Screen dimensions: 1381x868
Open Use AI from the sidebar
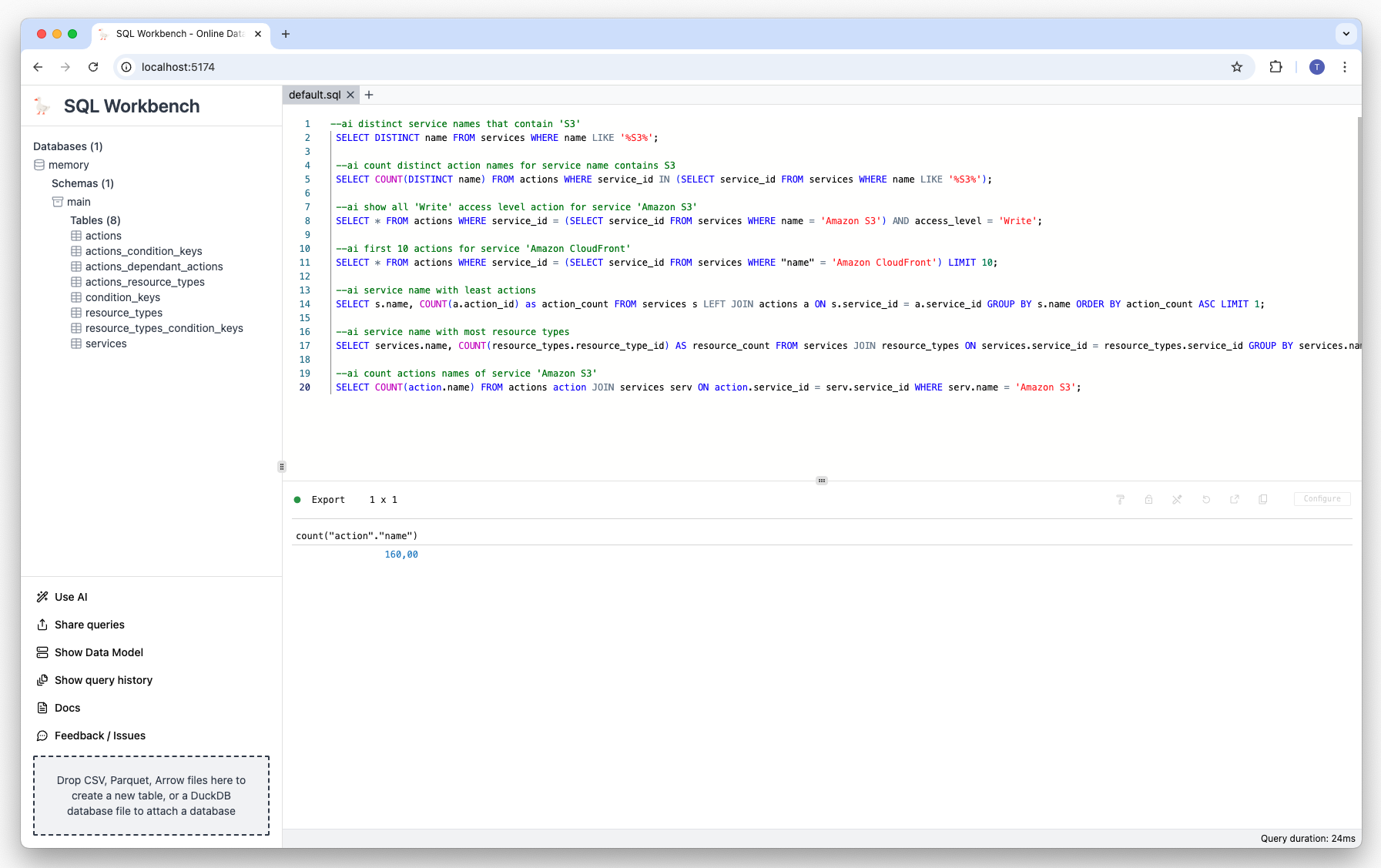[x=71, y=597]
